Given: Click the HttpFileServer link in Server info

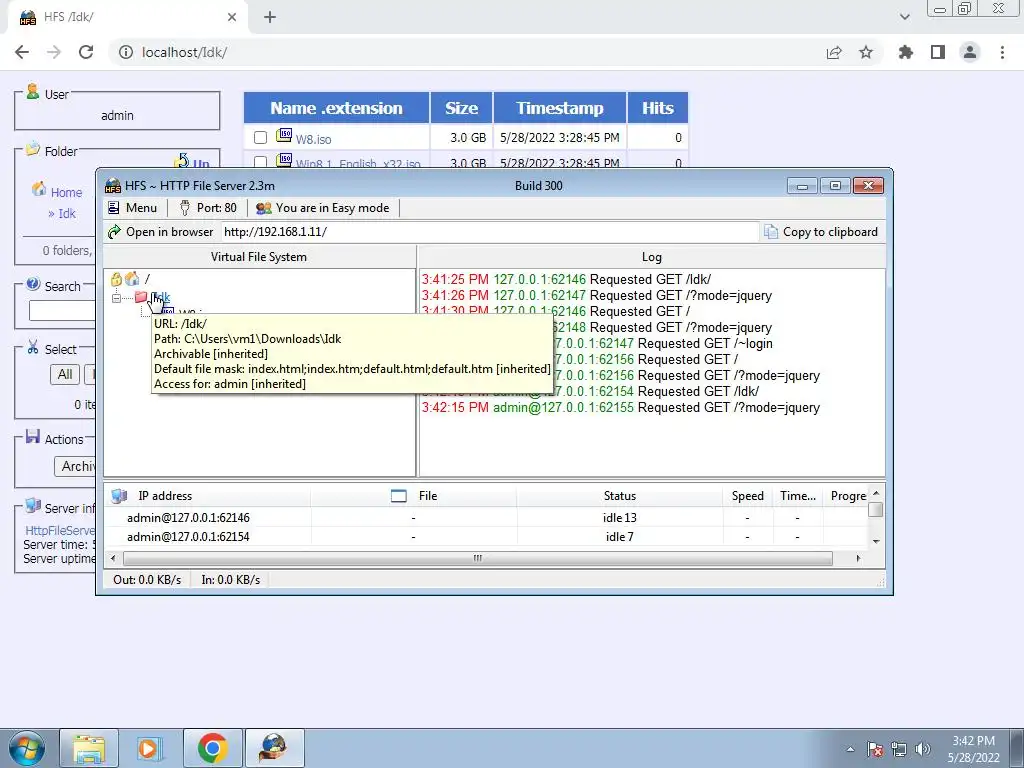Looking at the screenshot, I should [59, 530].
